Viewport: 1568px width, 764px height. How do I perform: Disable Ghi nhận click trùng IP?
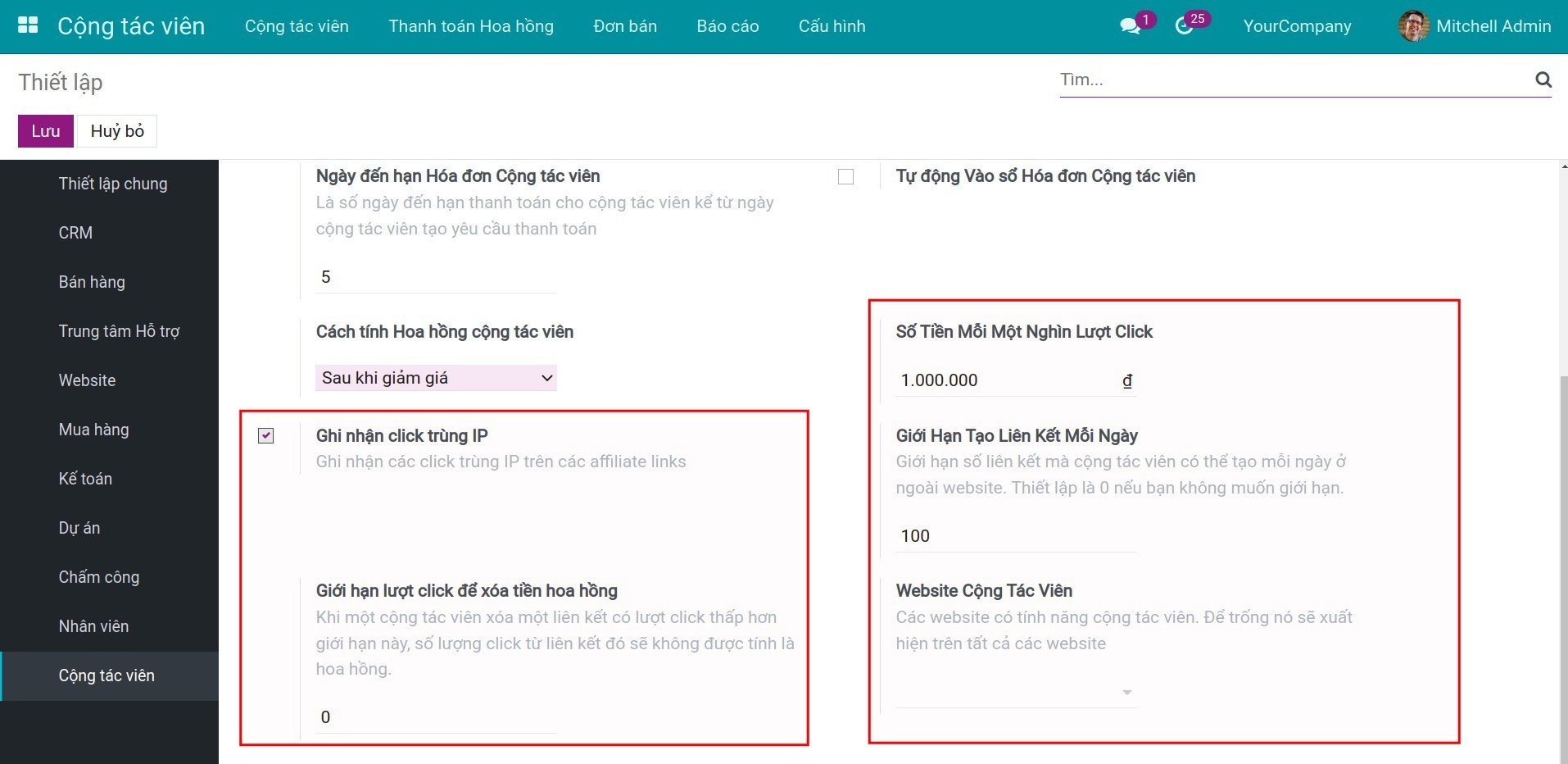click(x=265, y=435)
